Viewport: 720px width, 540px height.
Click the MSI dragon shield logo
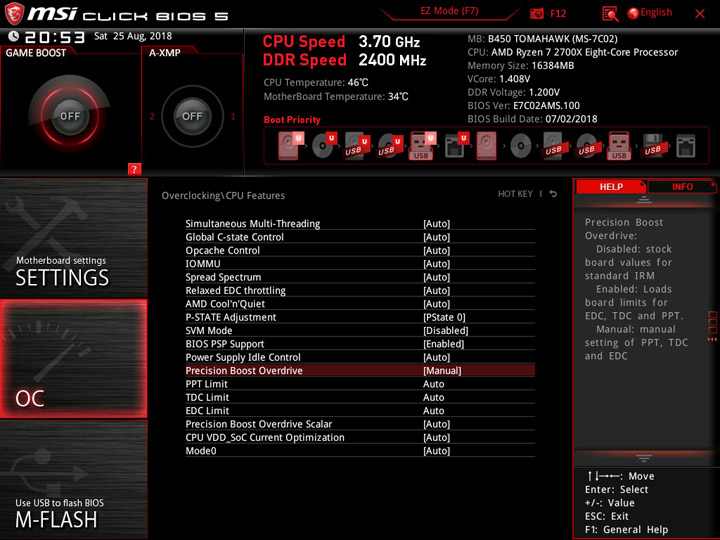coord(14,13)
